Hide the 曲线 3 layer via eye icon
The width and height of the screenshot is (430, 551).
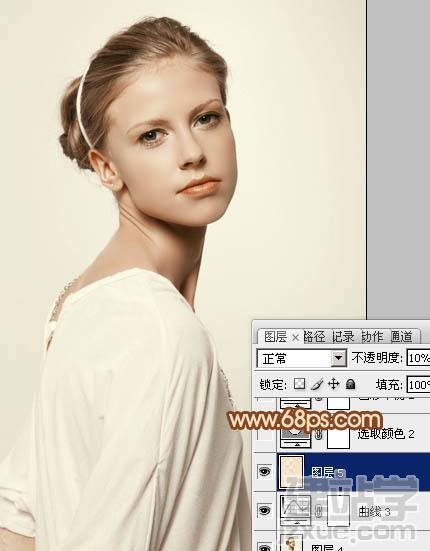point(264,510)
